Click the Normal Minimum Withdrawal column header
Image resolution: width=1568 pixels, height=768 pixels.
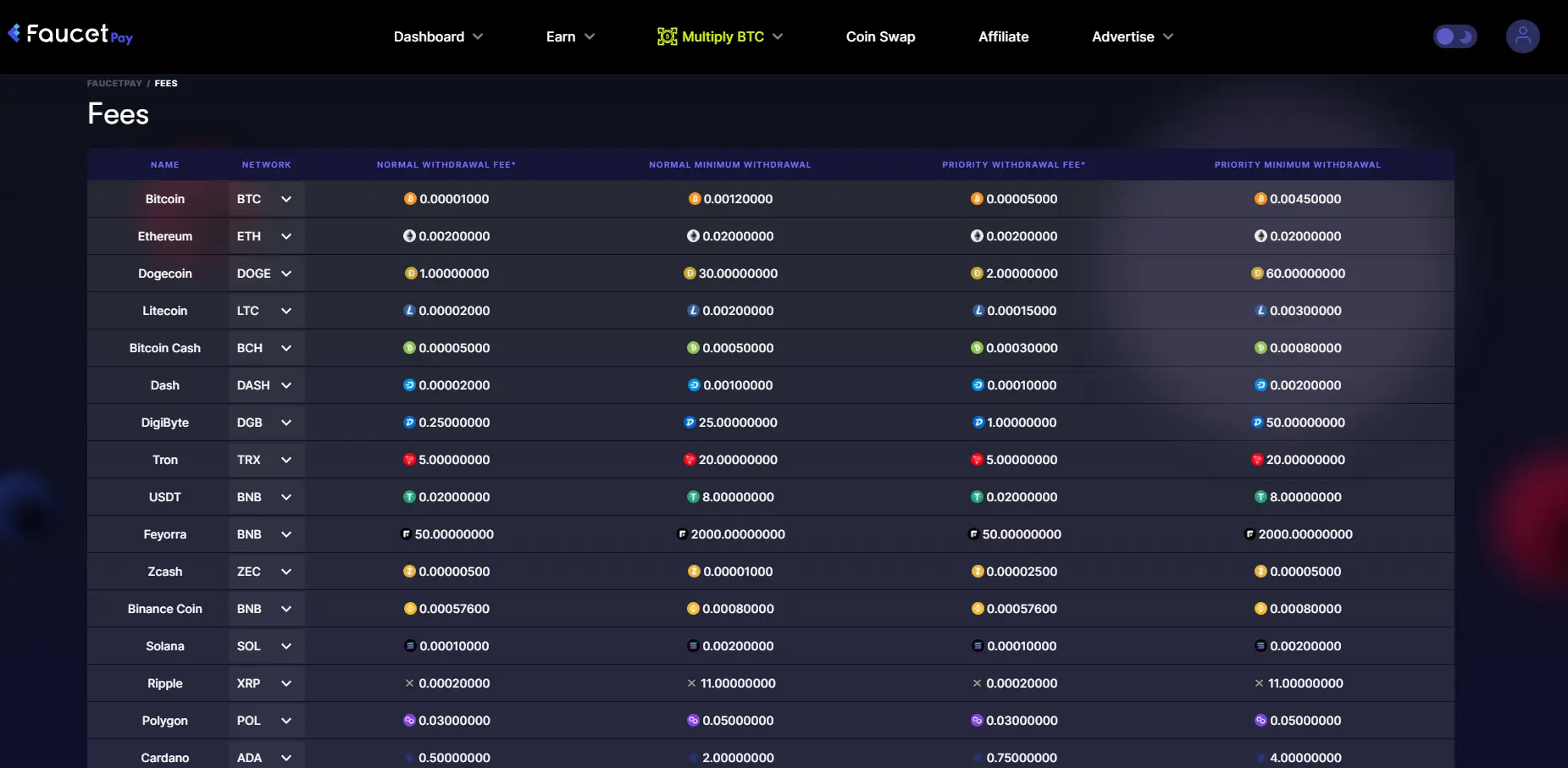coord(730,164)
